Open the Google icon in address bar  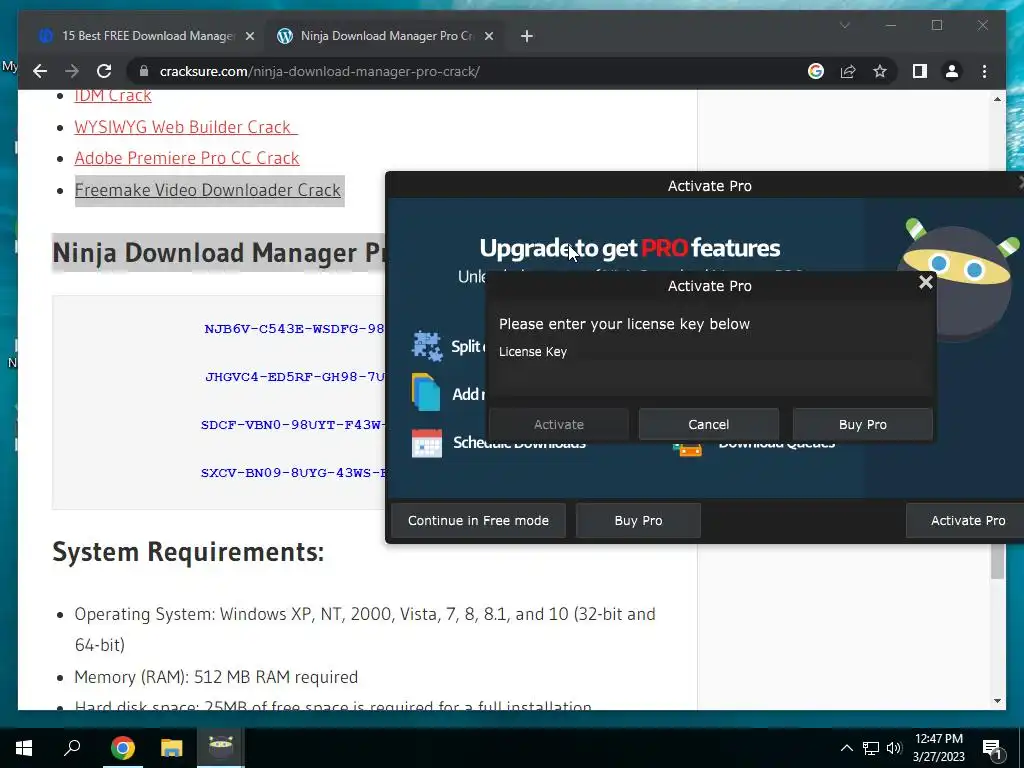click(816, 71)
